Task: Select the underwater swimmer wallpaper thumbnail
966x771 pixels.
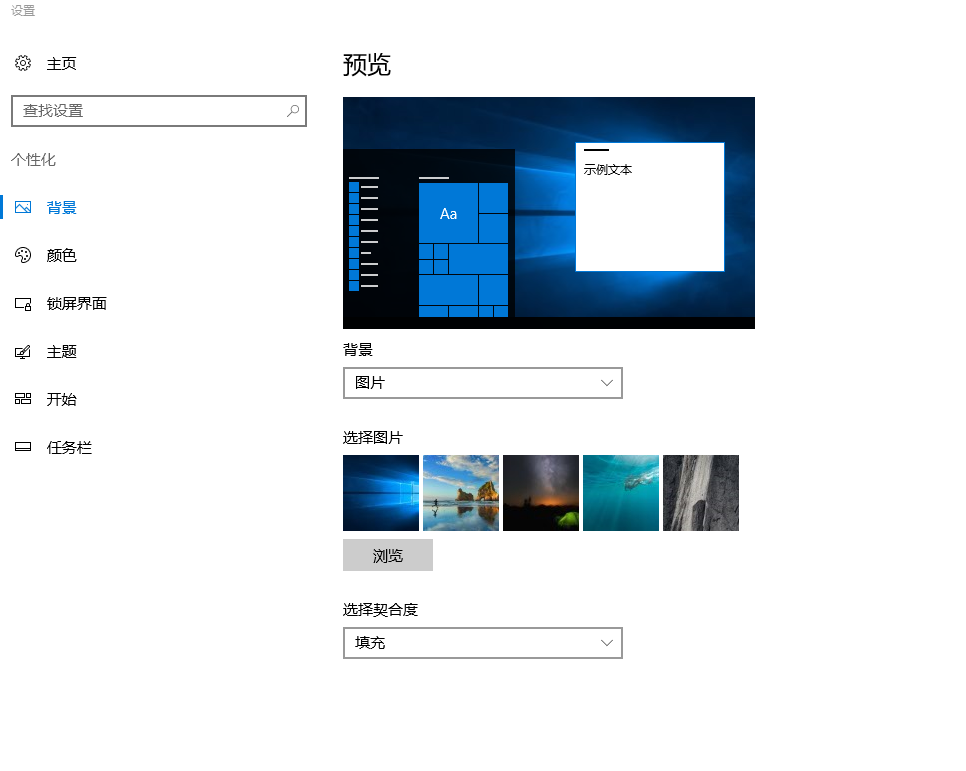Action: coord(621,493)
